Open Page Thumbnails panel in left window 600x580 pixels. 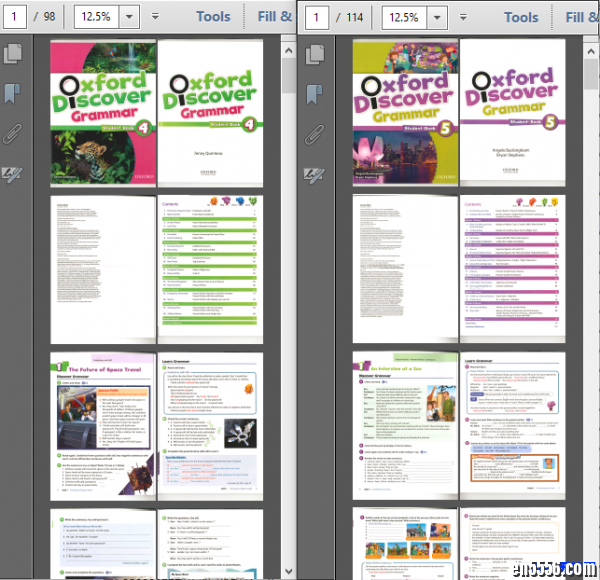click(13, 54)
